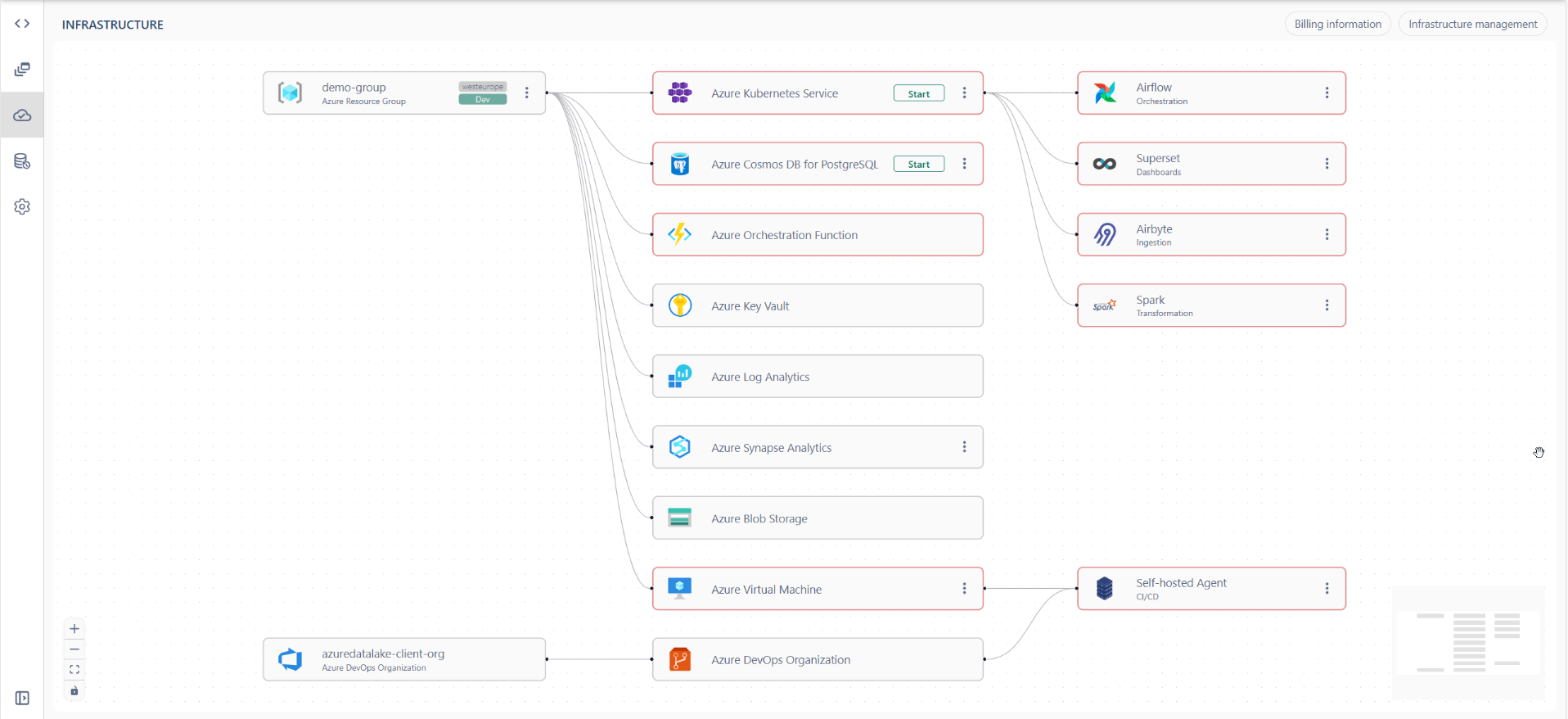
Task: Click the Dev environment tag
Action: pos(483,100)
